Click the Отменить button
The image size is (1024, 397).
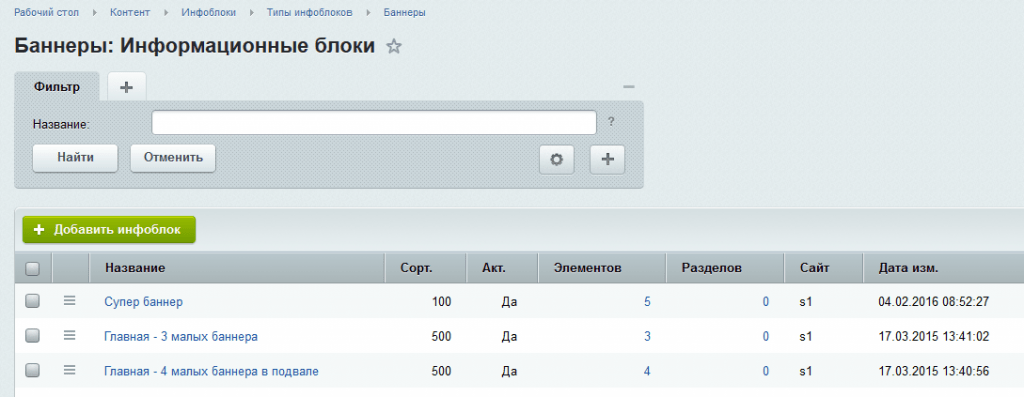coord(173,158)
